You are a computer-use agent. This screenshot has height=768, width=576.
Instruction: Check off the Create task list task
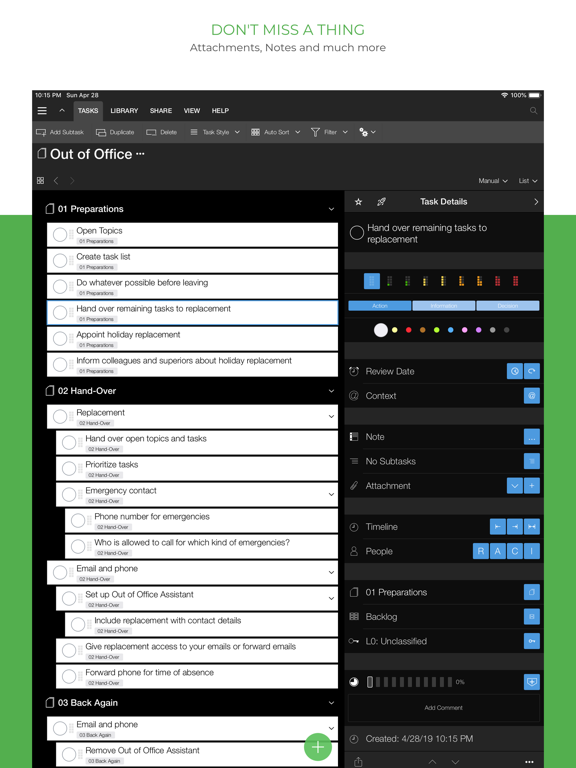point(60,261)
